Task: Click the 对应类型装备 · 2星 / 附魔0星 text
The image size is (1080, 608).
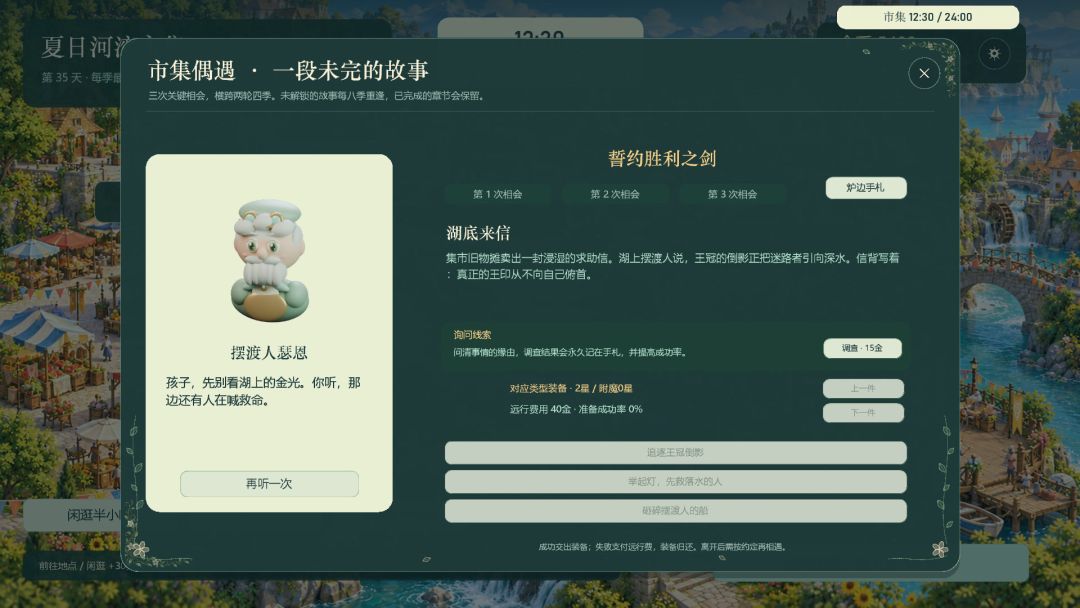Action: [571, 388]
